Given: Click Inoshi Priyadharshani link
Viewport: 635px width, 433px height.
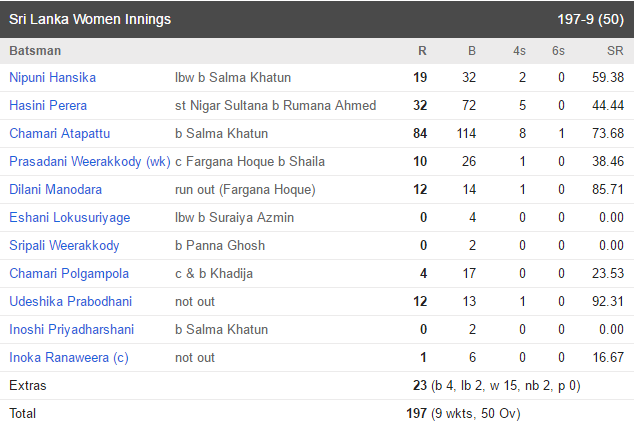Looking at the screenshot, I should 71,329.
